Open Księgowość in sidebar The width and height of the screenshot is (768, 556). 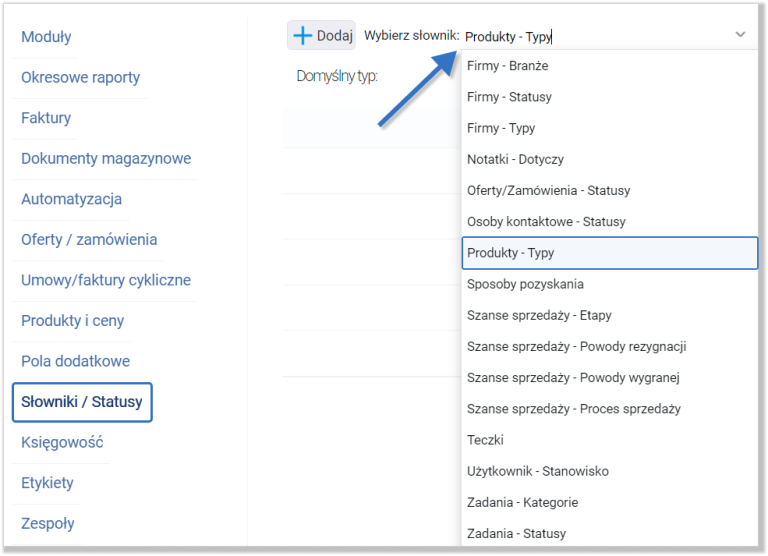[x=62, y=442]
